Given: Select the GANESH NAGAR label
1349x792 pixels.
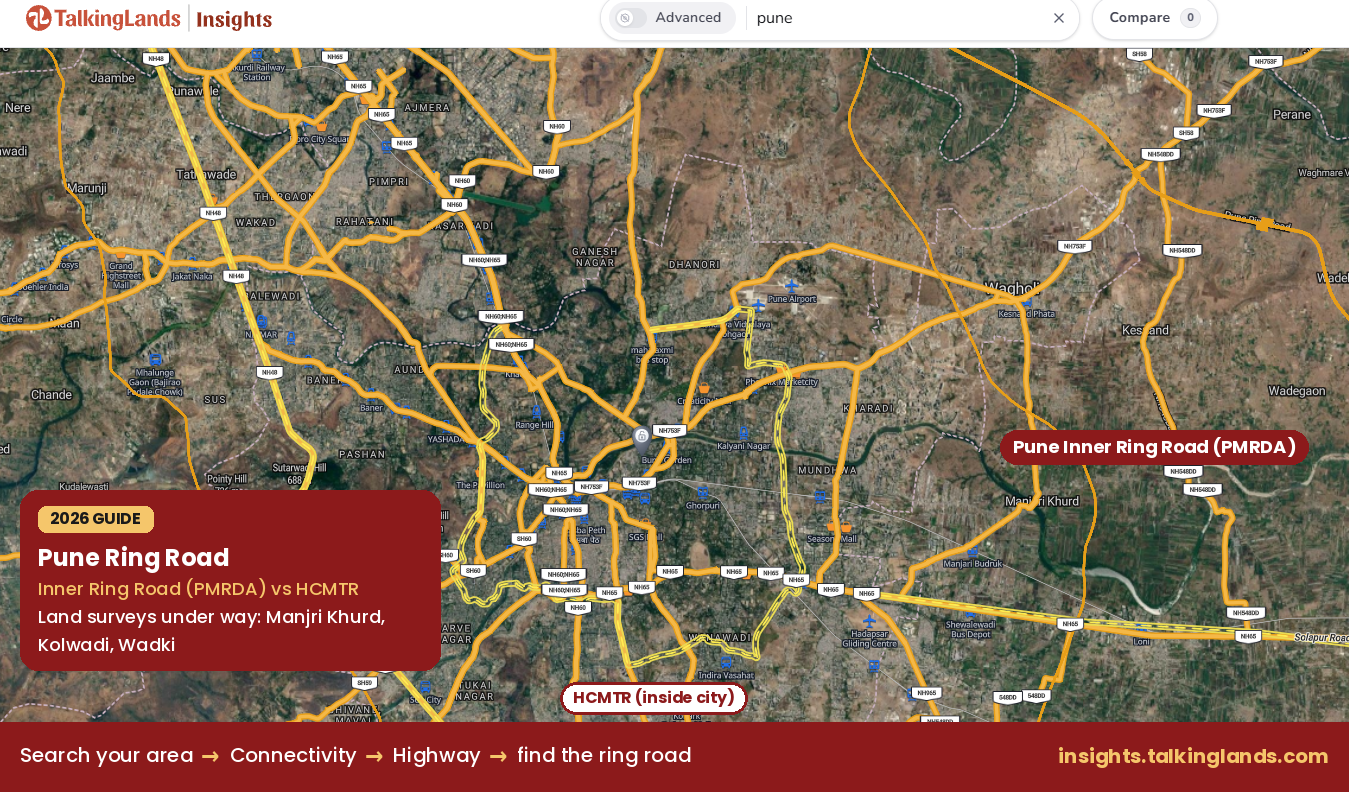Looking at the screenshot, I should tap(594, 257).
